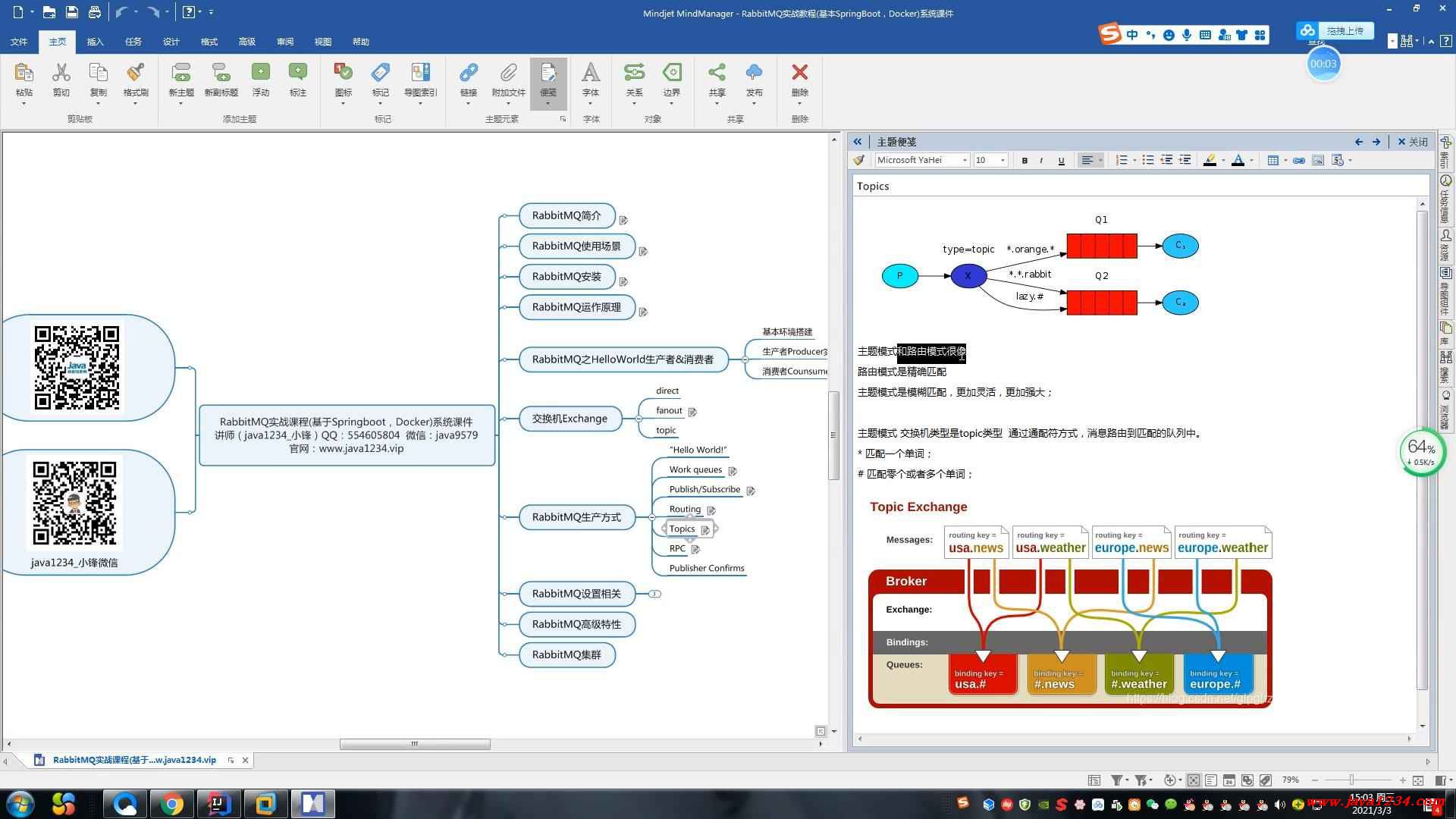The image size is (1456, 819).
Task: Click the Relationship (关系) icon
Action: point(634,73)
